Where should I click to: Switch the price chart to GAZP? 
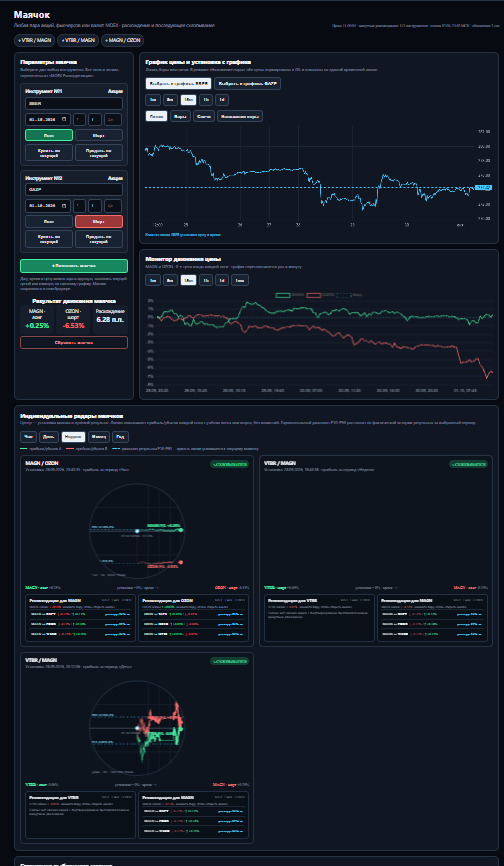(x=248, y=83)
